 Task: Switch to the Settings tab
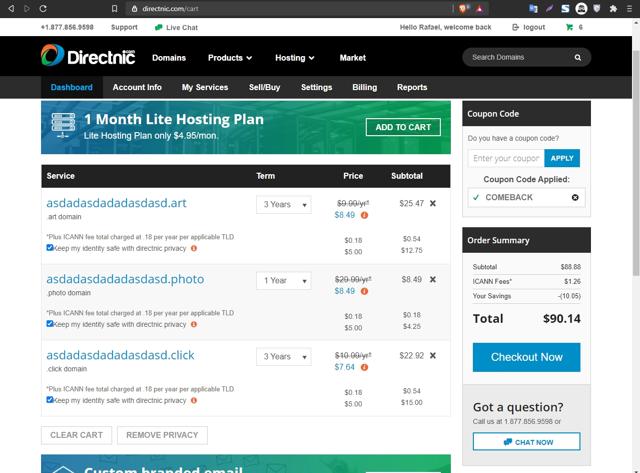pos(316,87)
